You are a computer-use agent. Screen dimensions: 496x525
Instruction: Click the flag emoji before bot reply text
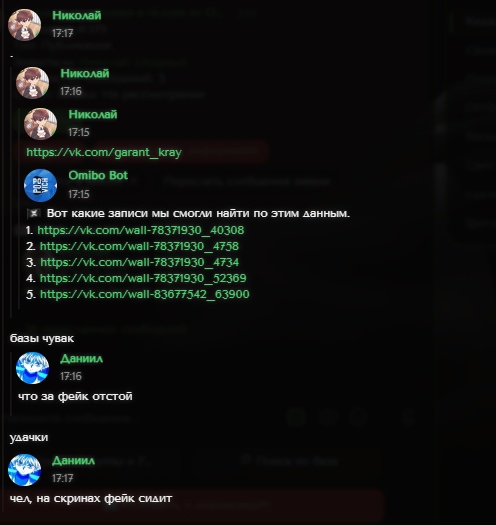[33, 213]
